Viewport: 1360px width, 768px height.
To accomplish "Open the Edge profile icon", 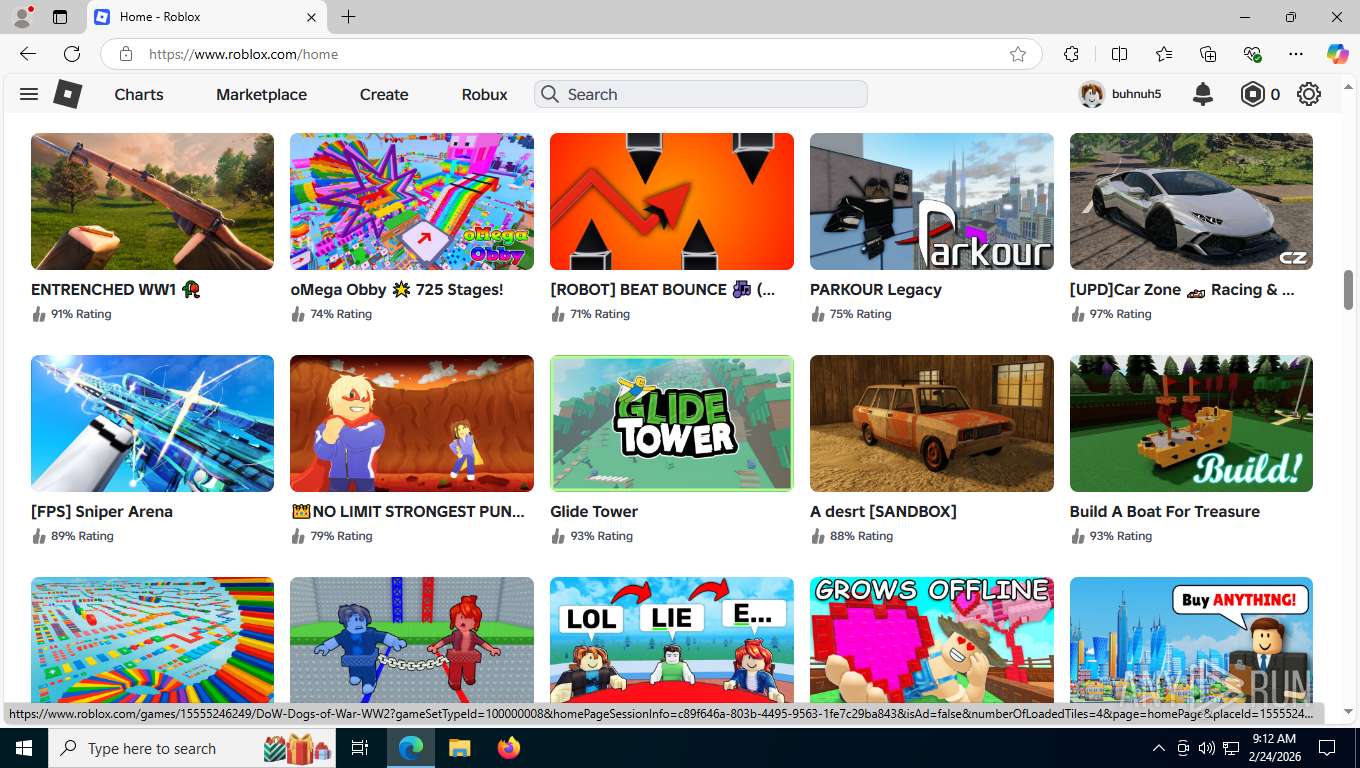I will tap(22, 17).
